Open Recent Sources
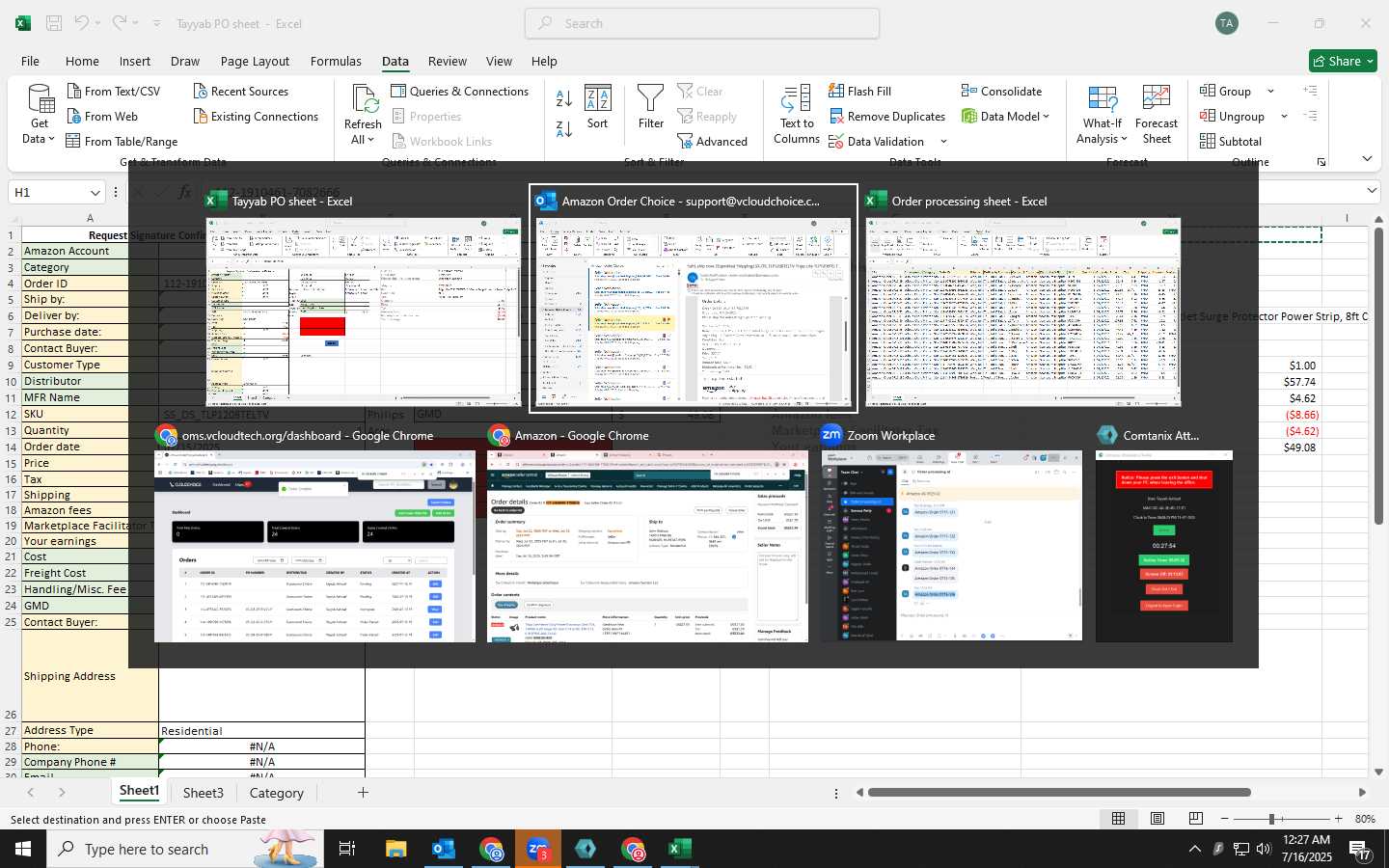The image size is (1389, 868). [240, 91]
